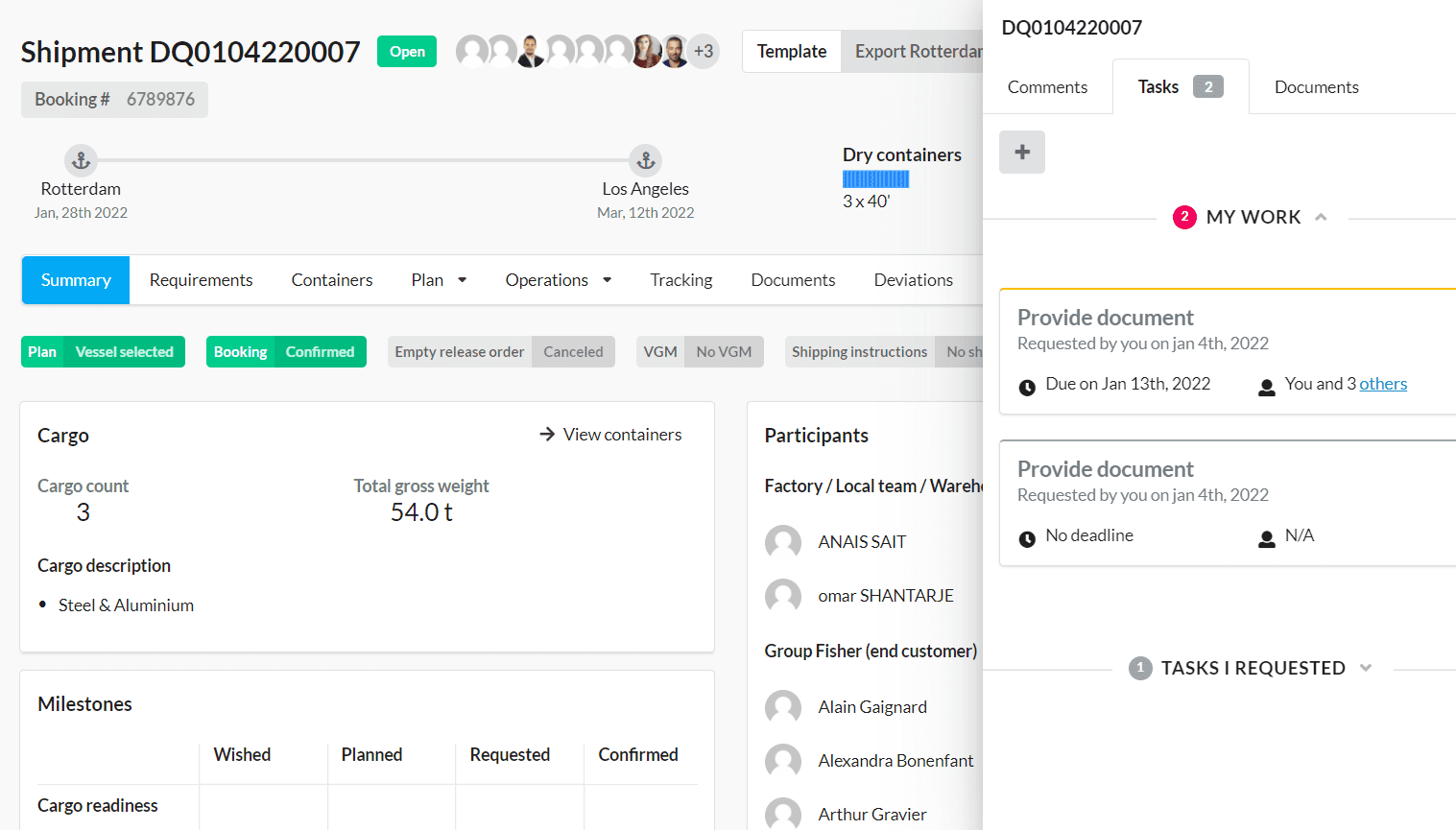
Task: Click VGM No VGM status pill
Action: point(701,352)
